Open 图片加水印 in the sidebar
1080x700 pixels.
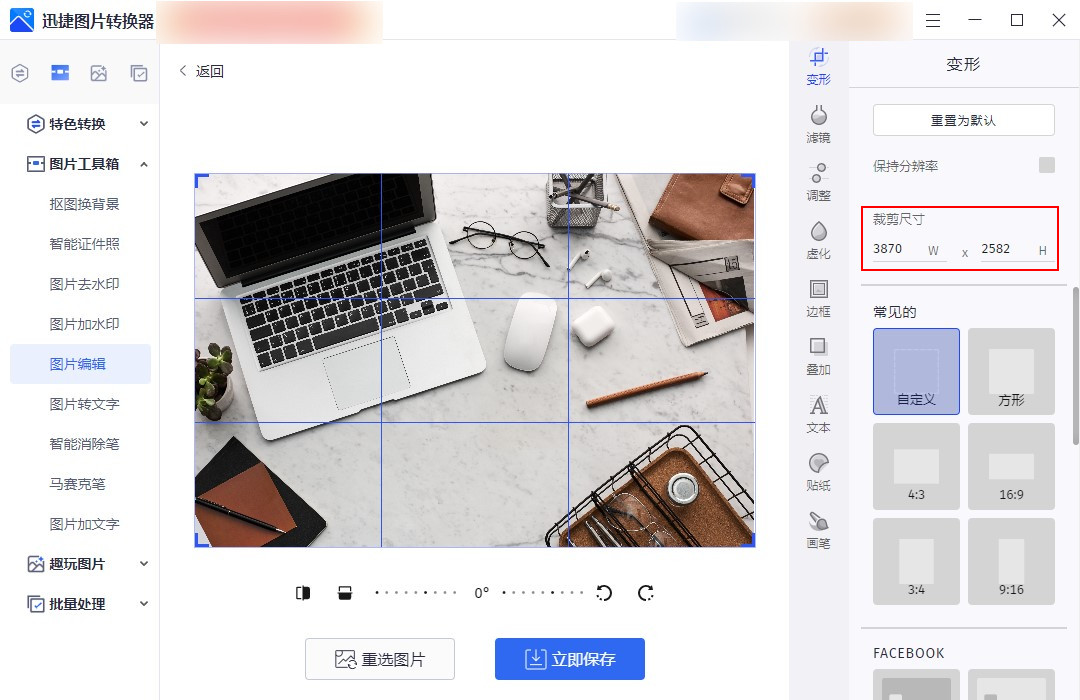(x=84, y=324)
